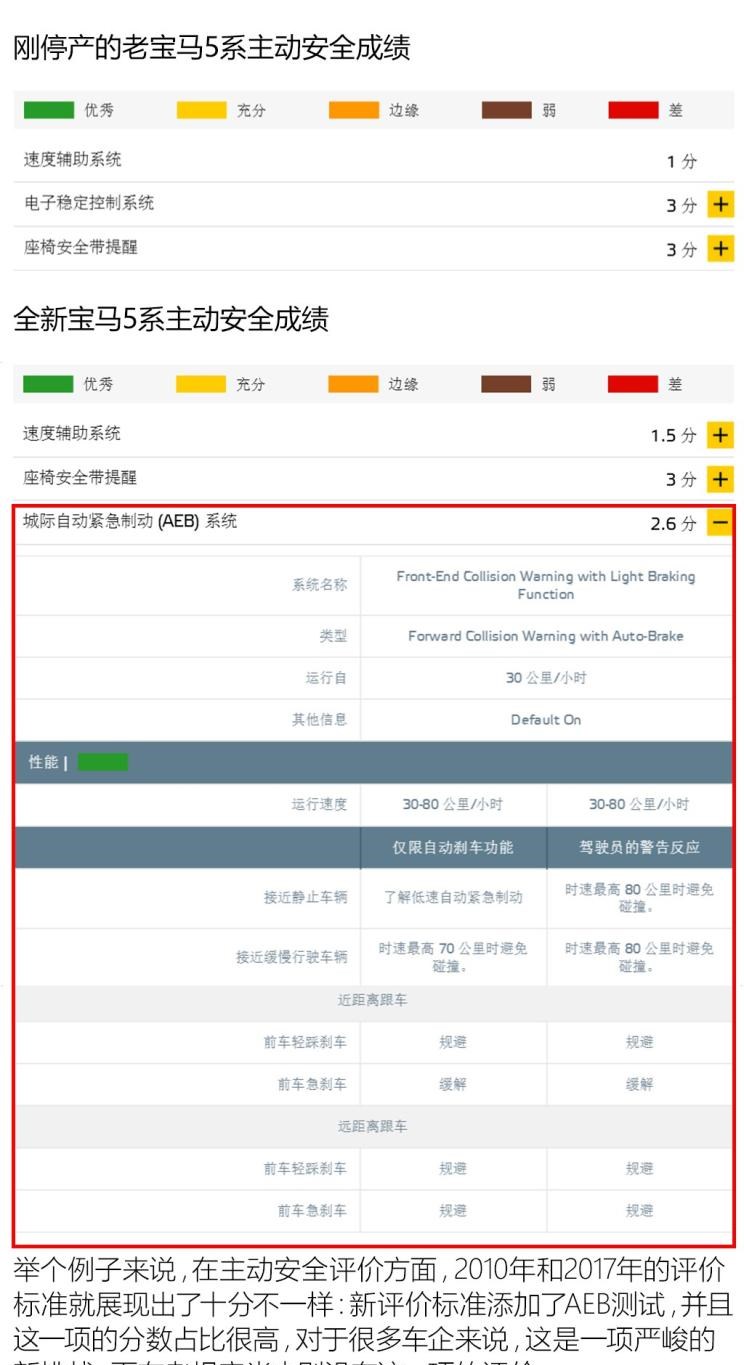744x1365 pixels.
Task: Click heading 全新宝马5系主动安全成绩
Action: click(x=171, y=319)
